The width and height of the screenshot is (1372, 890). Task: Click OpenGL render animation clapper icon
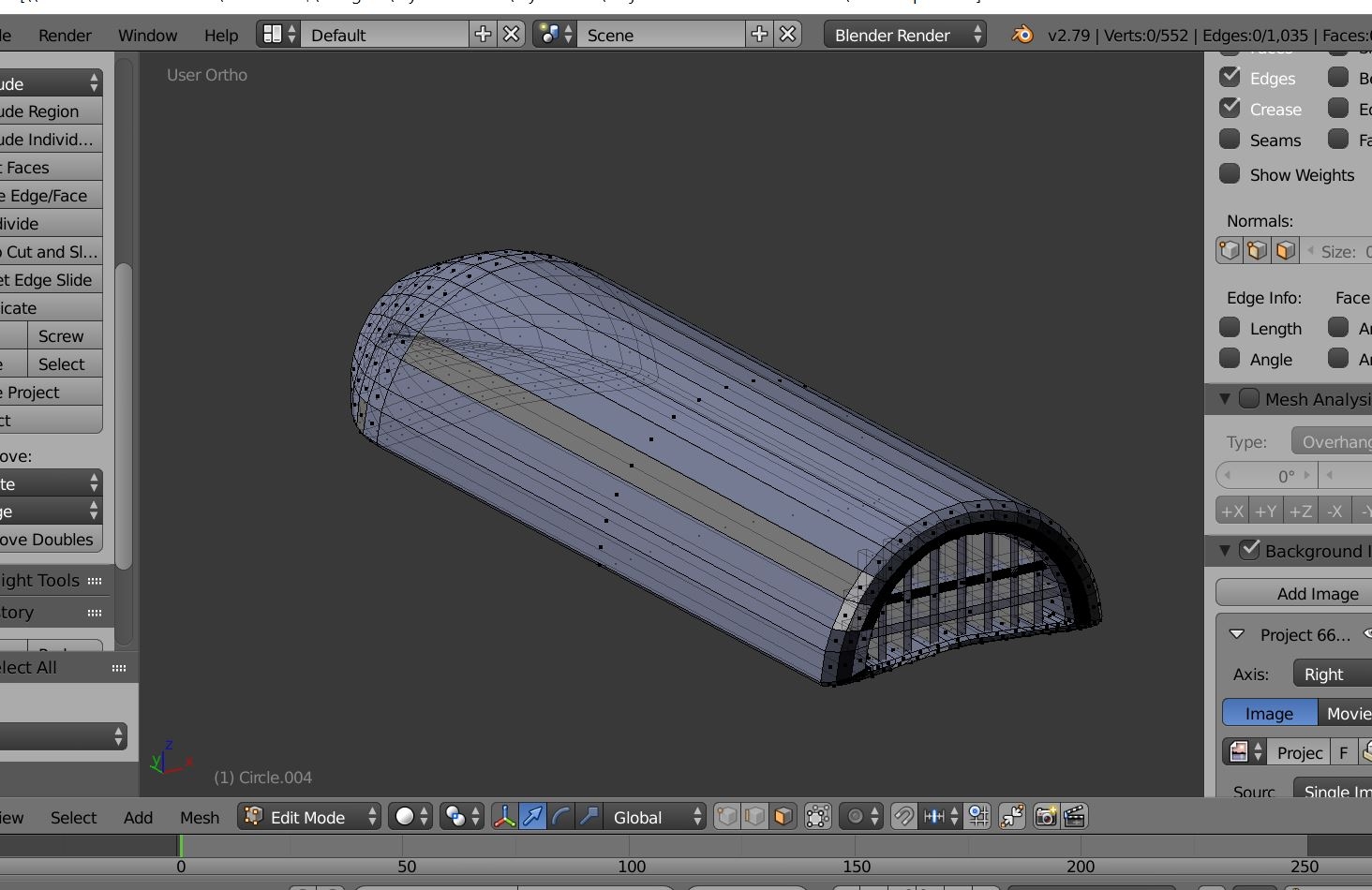coord(1074,817)
